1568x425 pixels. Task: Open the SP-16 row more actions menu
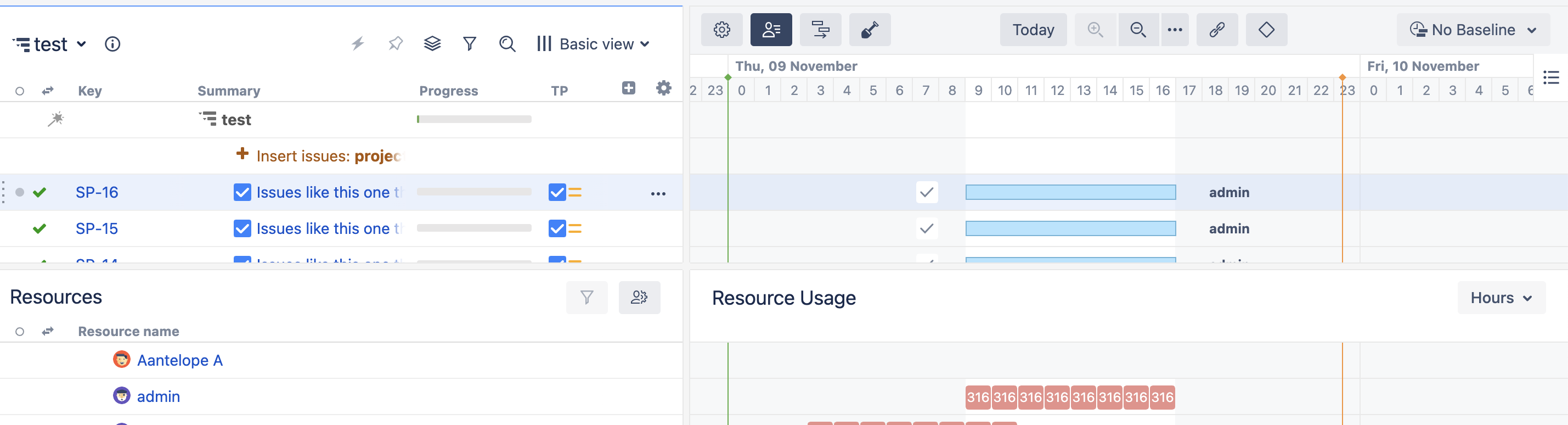[658, 194]
